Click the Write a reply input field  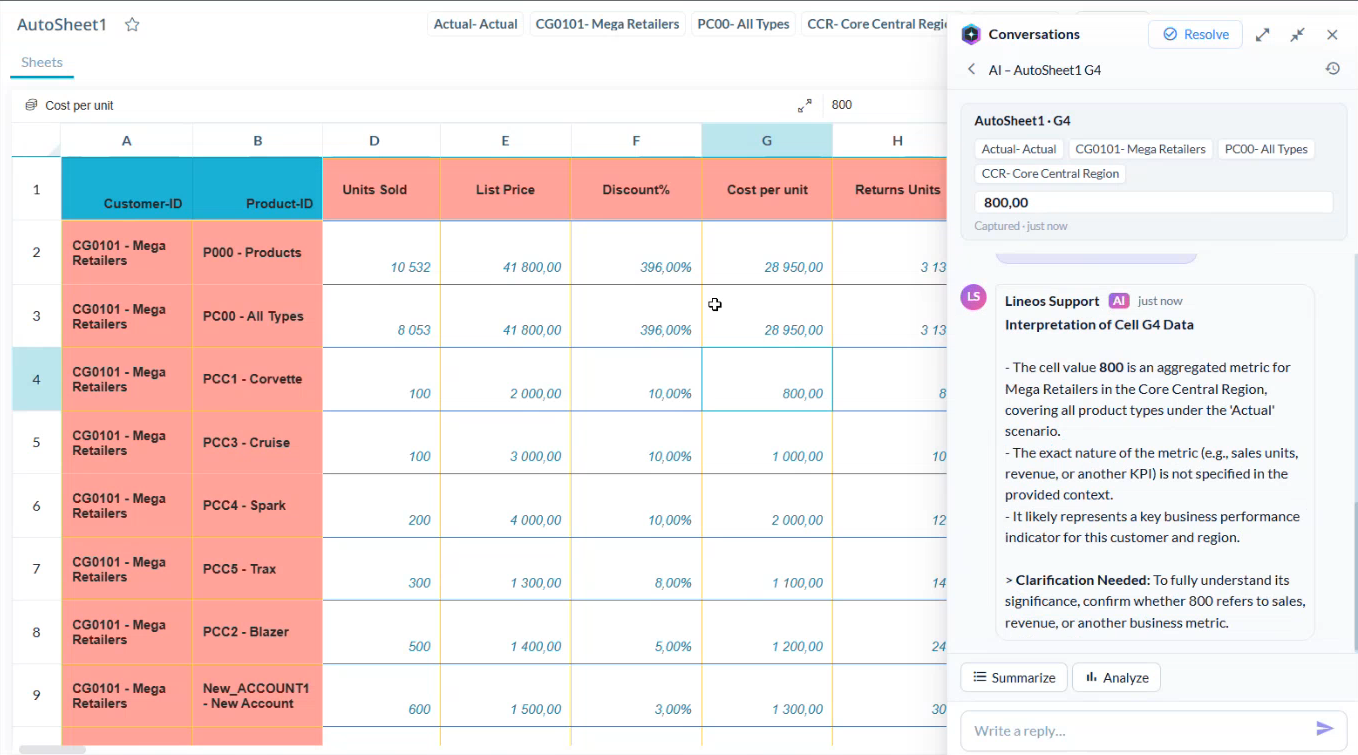coord(1137,730)
